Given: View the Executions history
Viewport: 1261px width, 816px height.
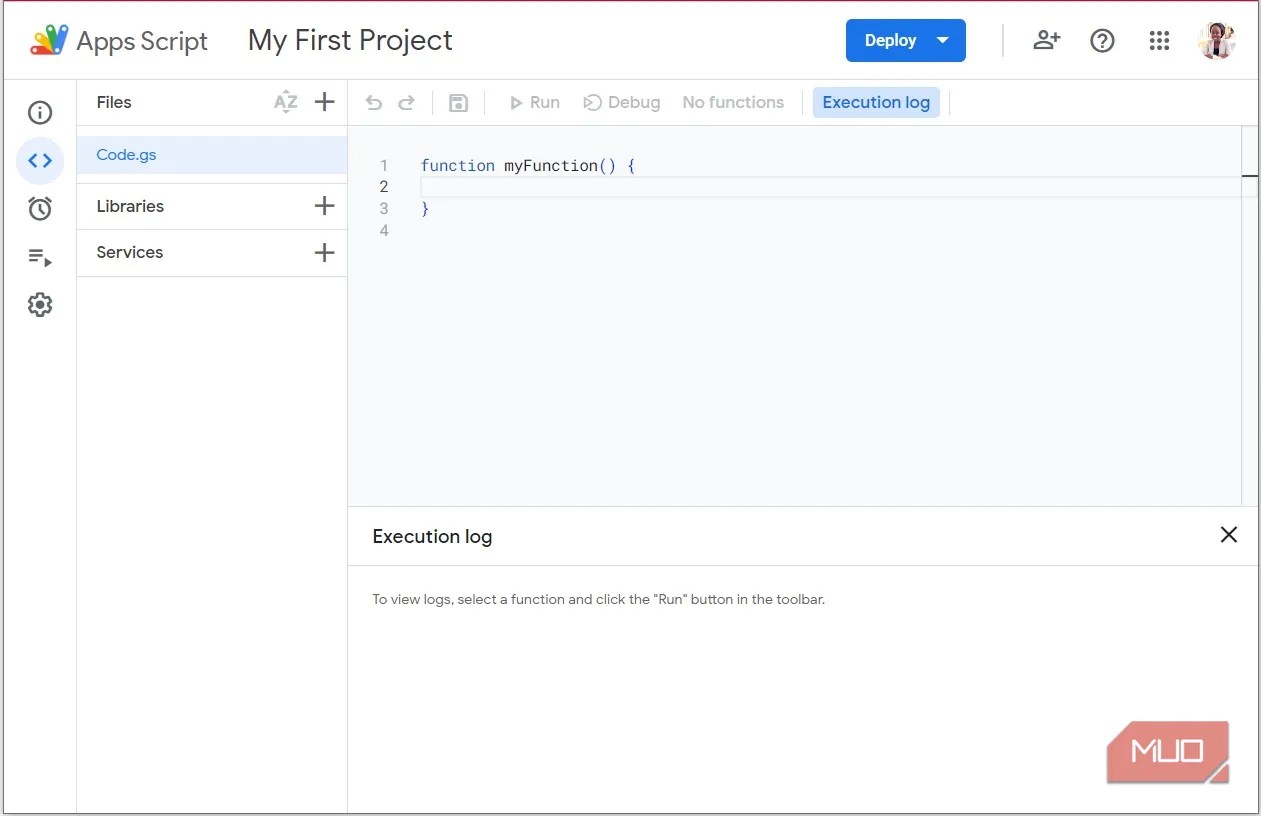Looking at the screenshot, I should click(40, 257).
